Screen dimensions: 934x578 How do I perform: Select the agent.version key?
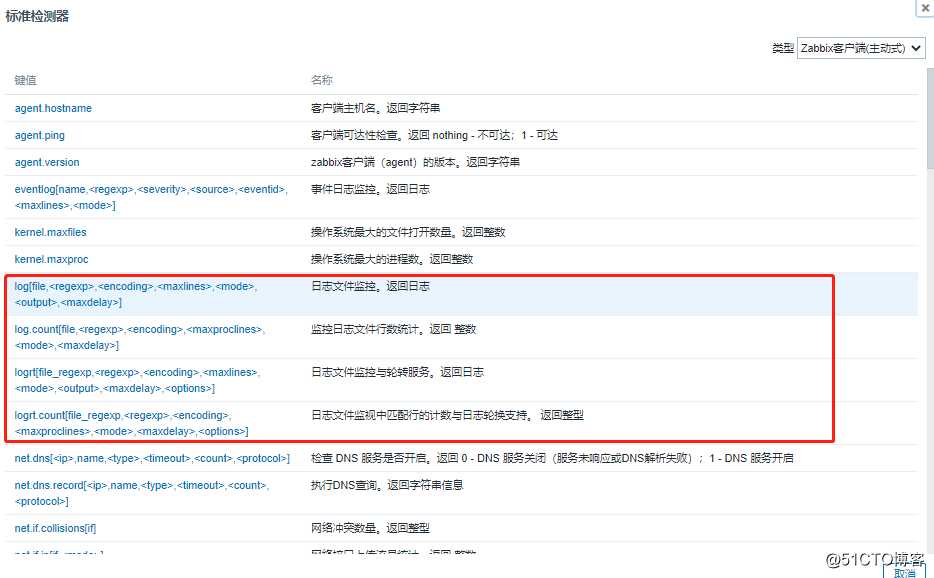pyautogui.click(x=46, y=162)
